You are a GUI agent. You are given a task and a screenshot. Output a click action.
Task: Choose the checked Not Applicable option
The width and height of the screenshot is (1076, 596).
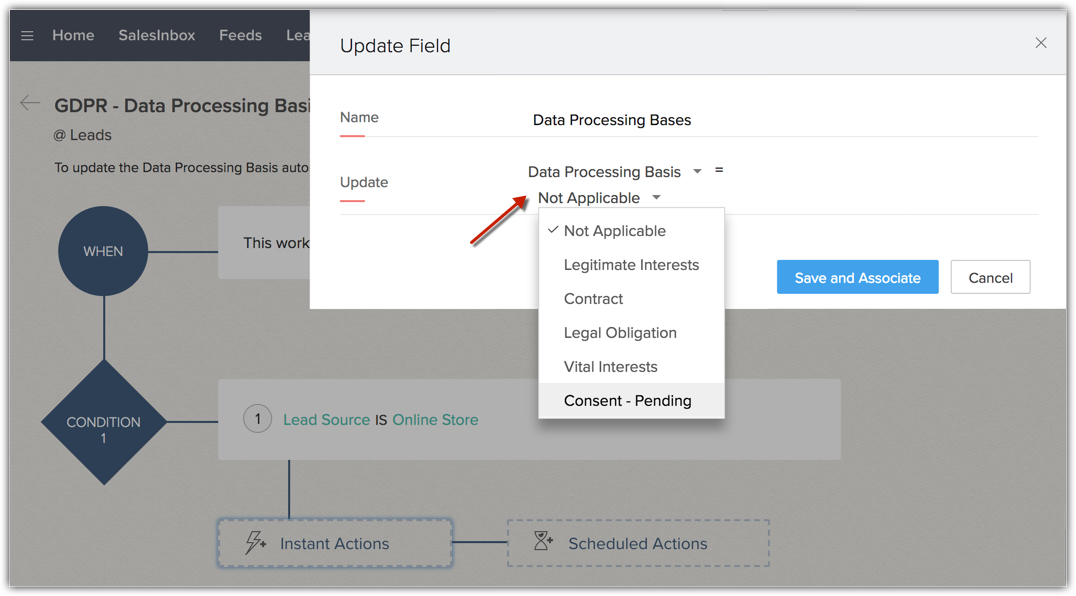(614, 231)
